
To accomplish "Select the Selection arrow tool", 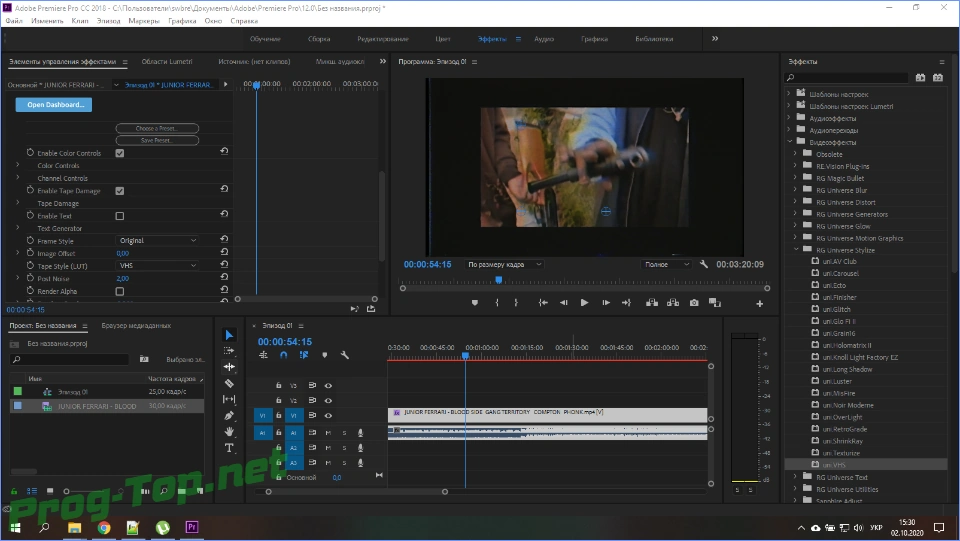I will coord(229,335).
